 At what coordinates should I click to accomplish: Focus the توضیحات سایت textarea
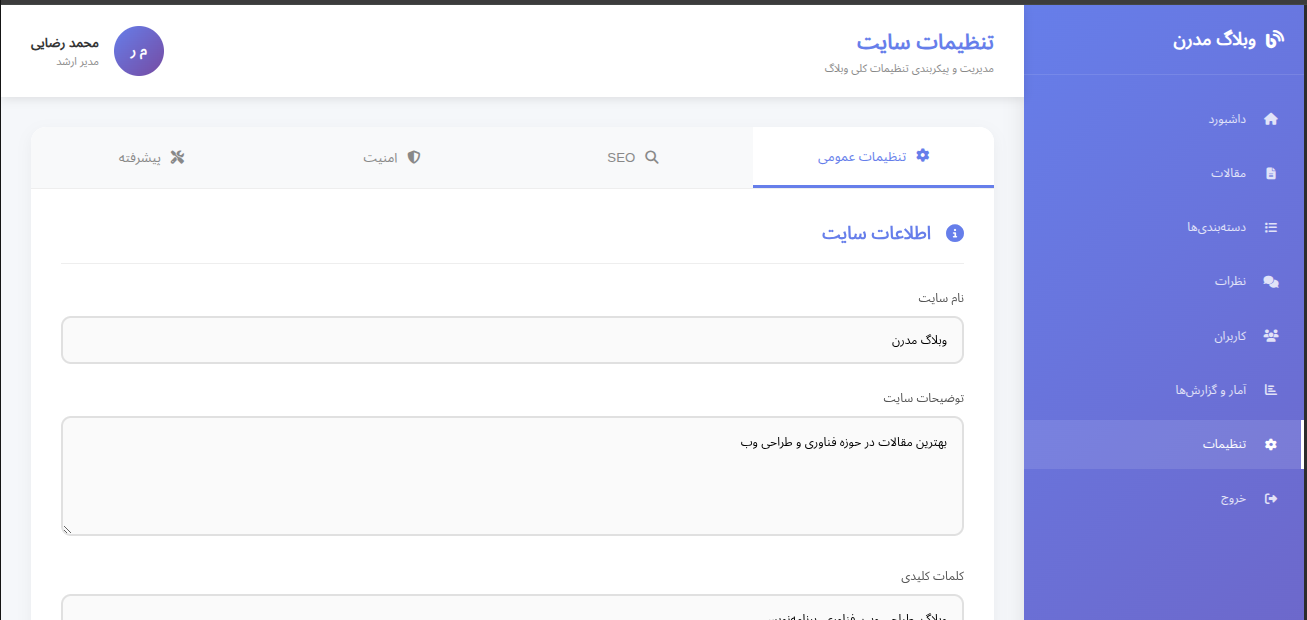512,476
